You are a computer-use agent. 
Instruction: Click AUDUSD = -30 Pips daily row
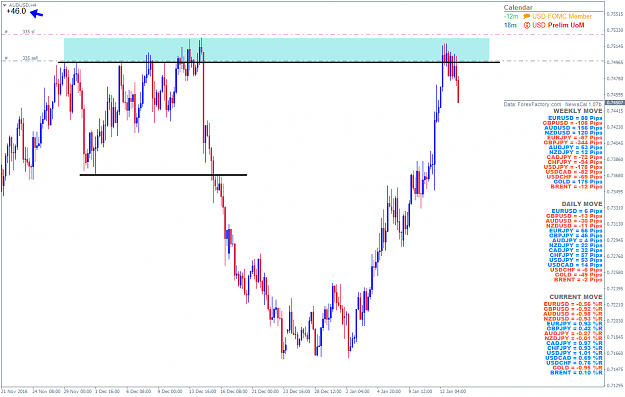click(x=574, y=221)
